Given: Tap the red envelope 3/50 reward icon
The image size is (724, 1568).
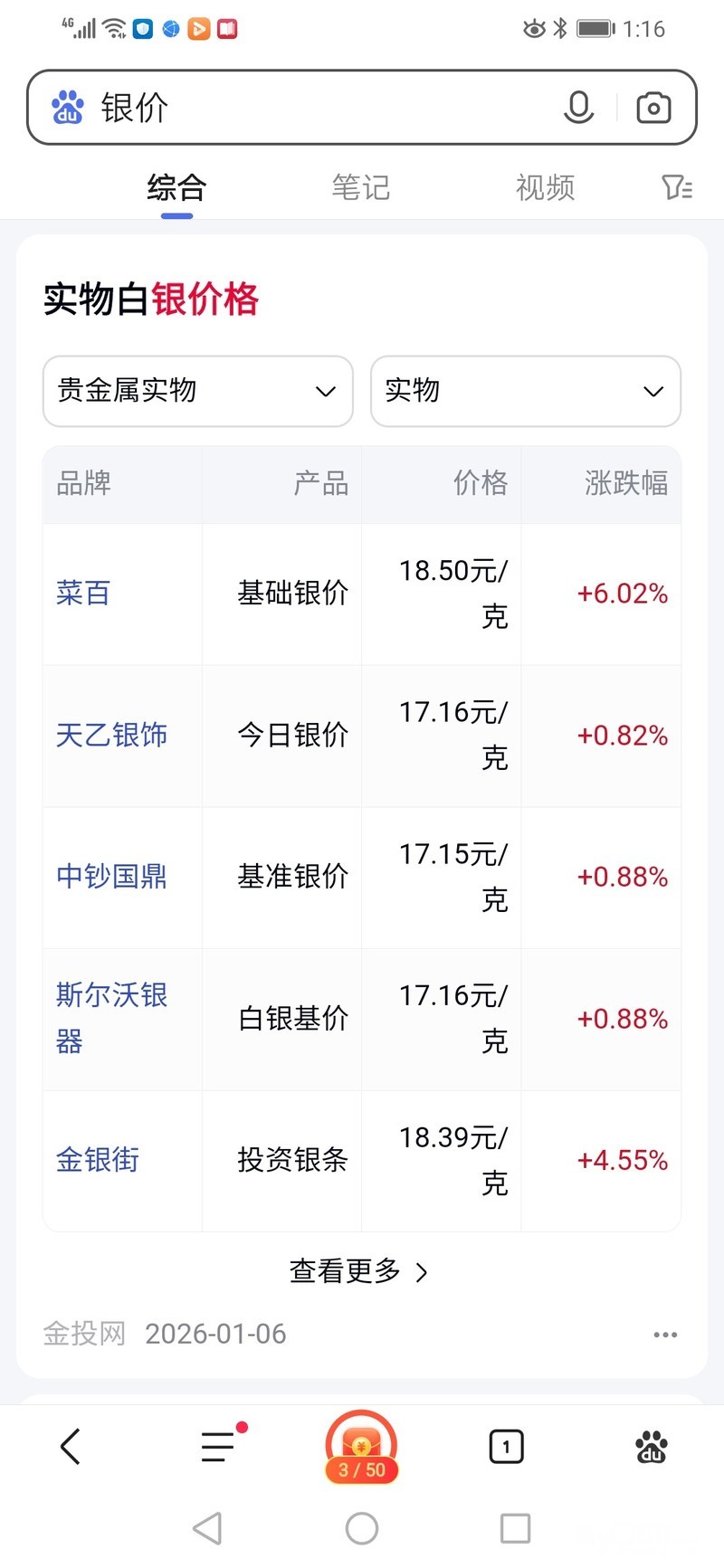Looking at the screenshot, I should click(x=362, y=1447).
